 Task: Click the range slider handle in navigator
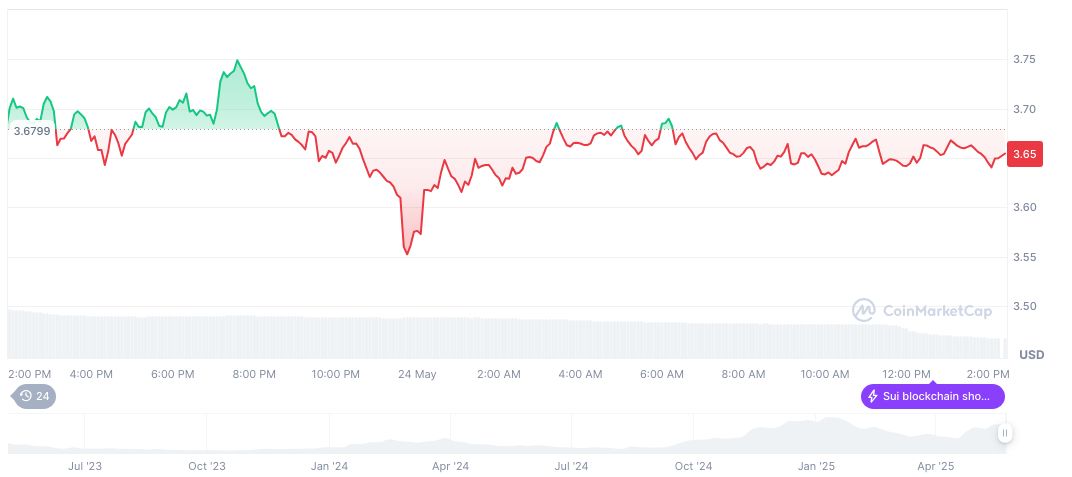(x=1004, y=433)
